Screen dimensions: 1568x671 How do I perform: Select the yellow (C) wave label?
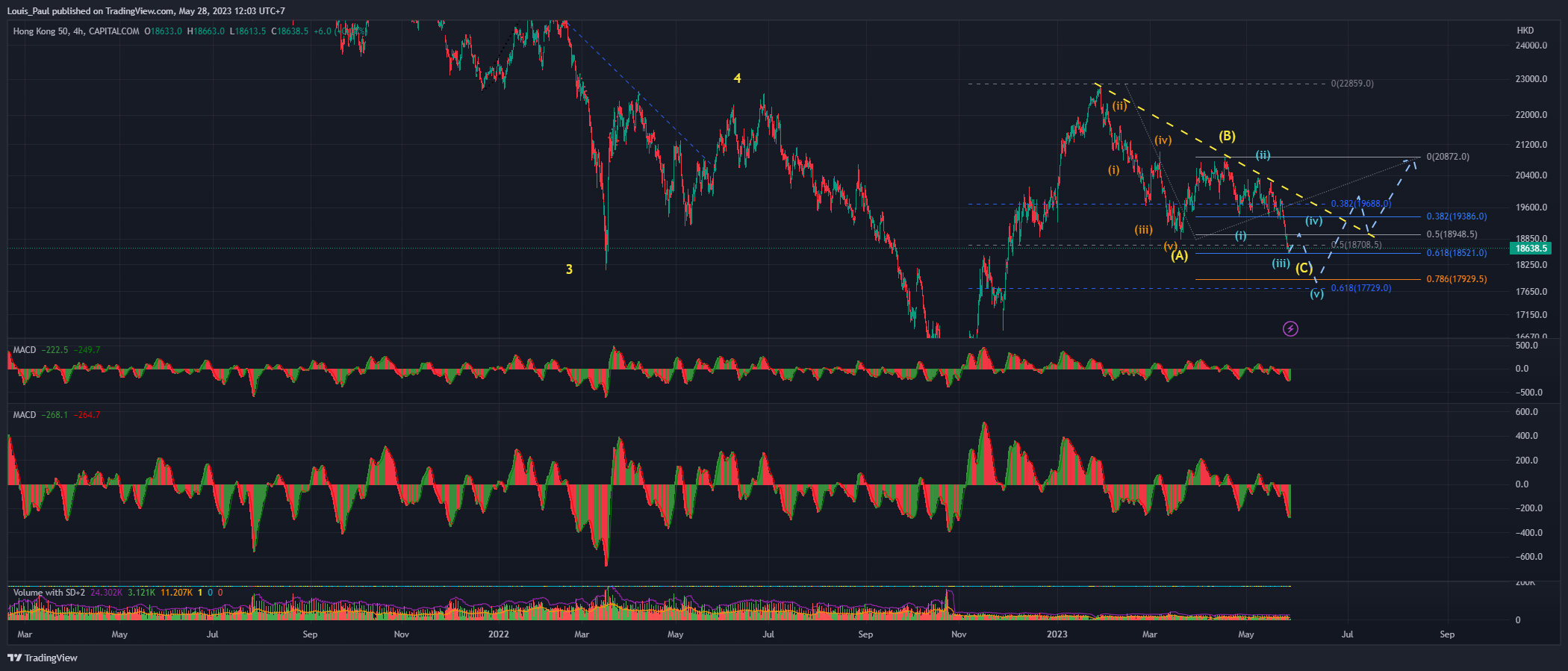click(1304, 268)
